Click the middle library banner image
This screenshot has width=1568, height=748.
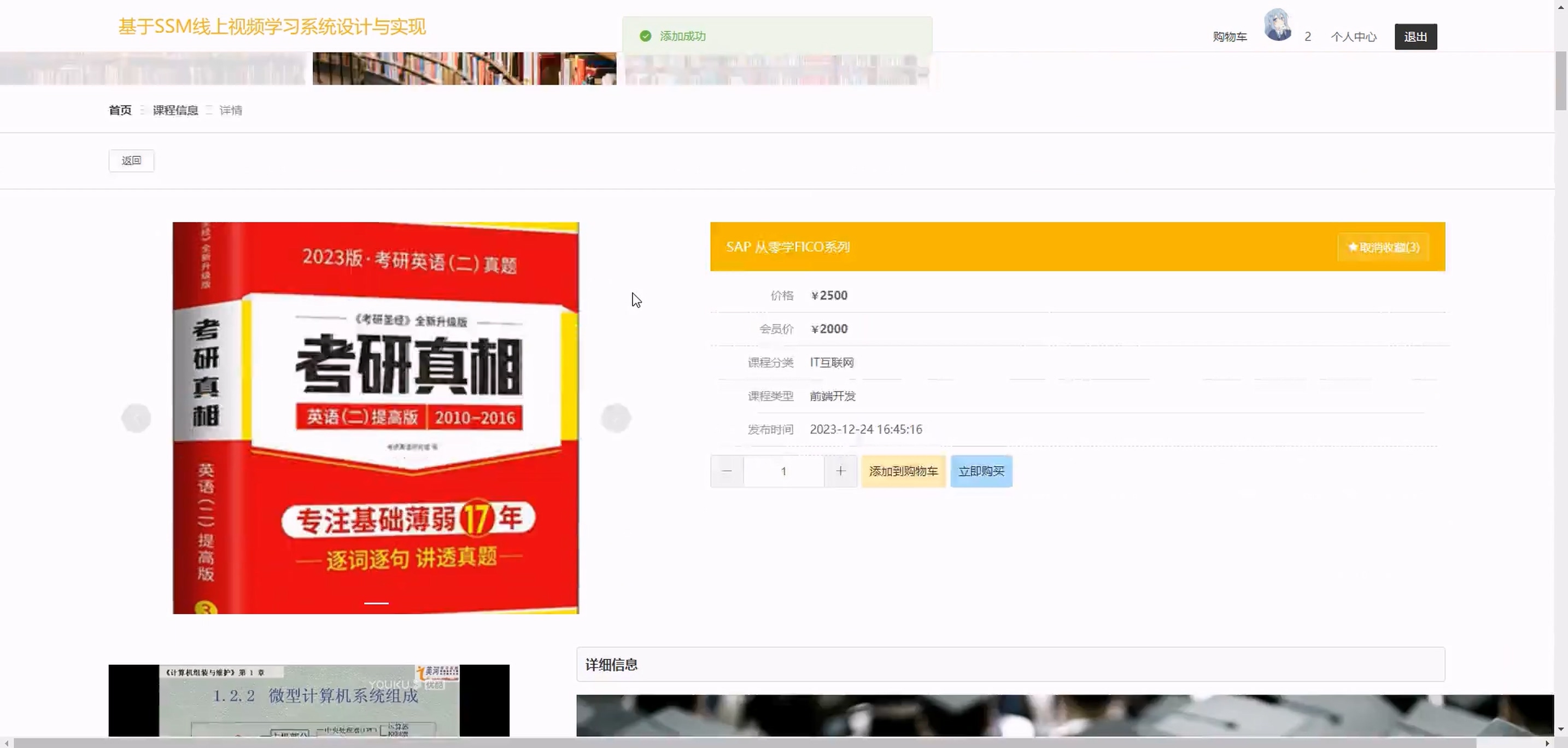point(464,68)
